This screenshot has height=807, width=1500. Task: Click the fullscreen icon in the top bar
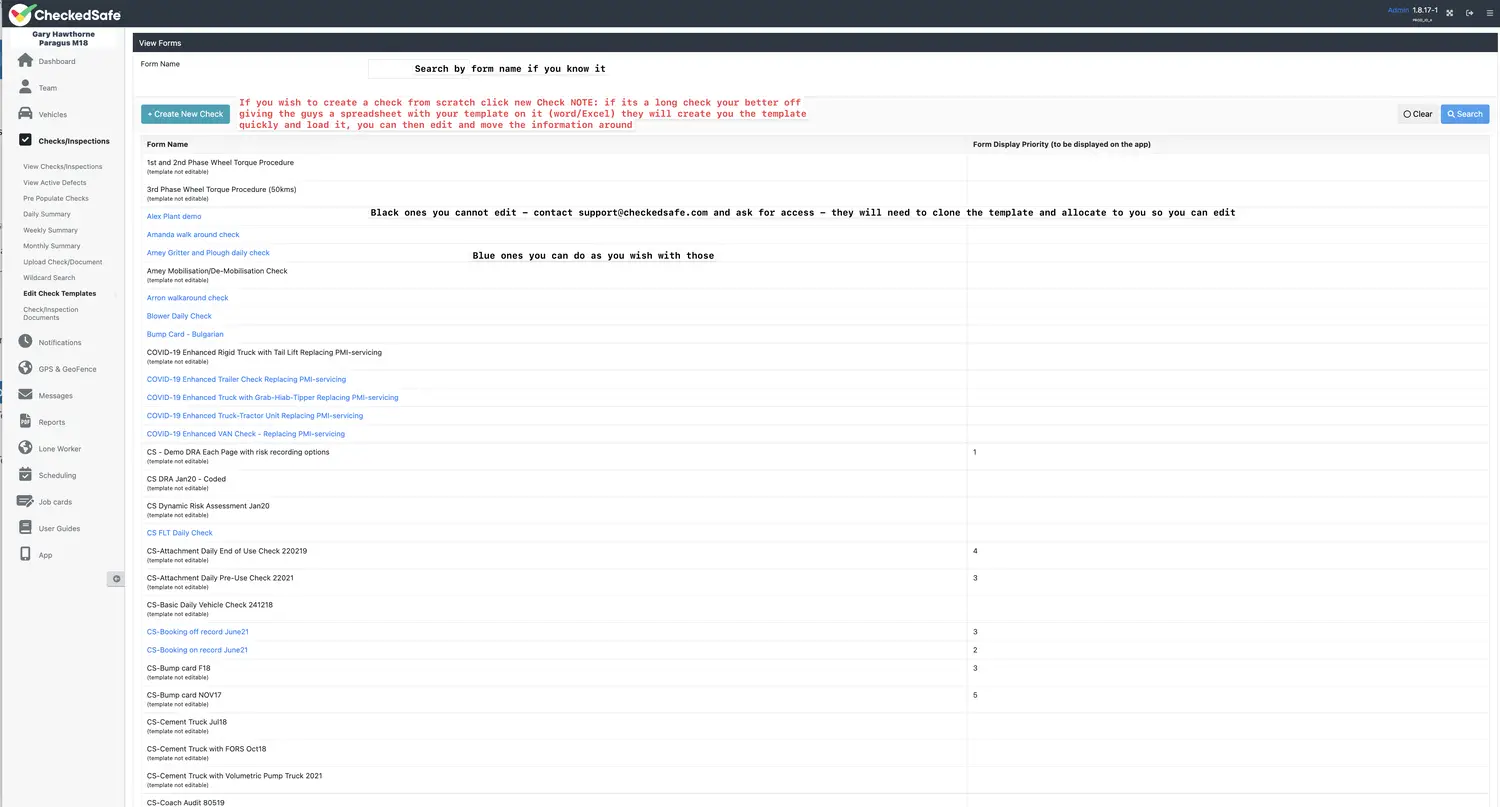click(1449, 12)
